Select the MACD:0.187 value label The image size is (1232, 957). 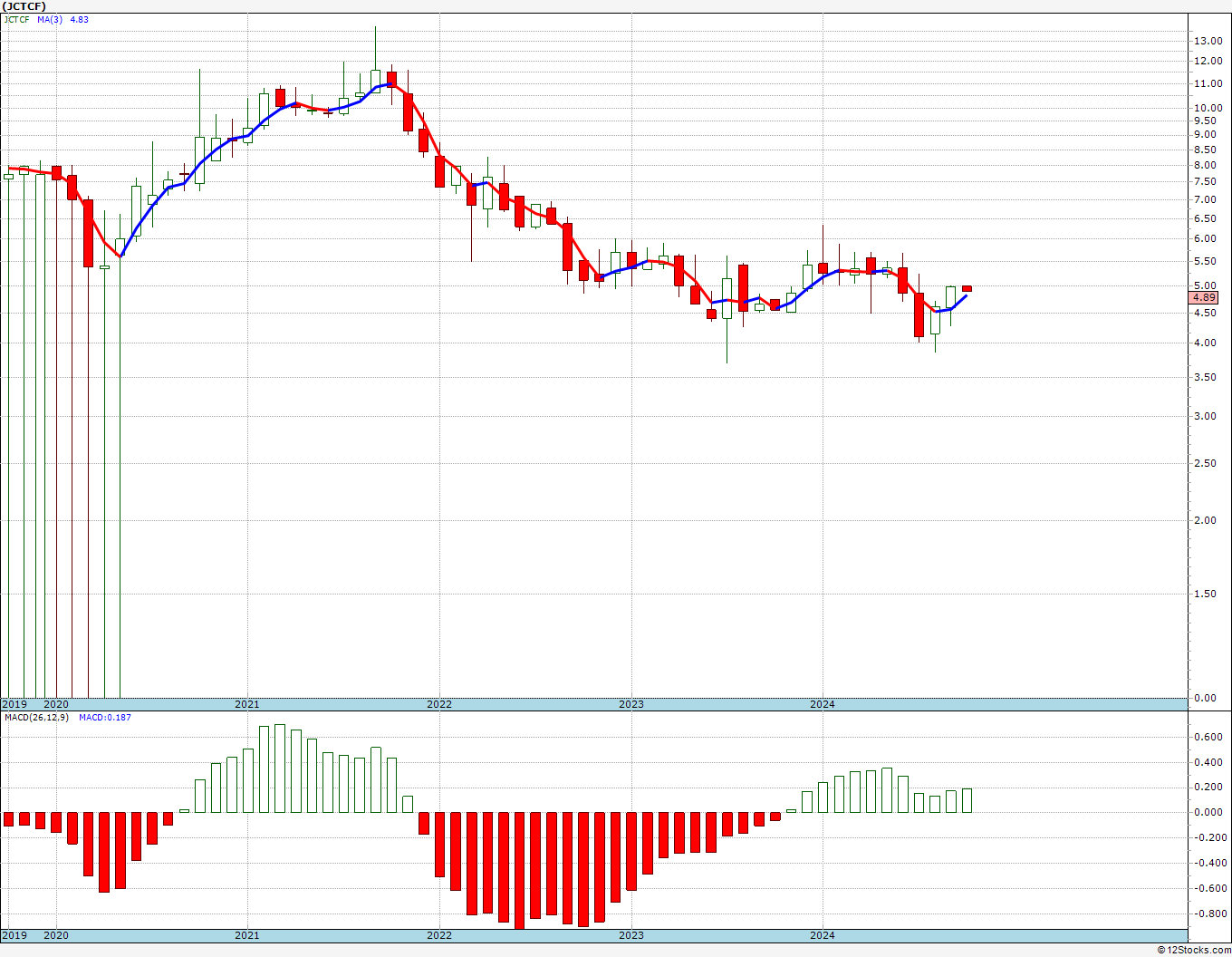[x=104, y=718]
